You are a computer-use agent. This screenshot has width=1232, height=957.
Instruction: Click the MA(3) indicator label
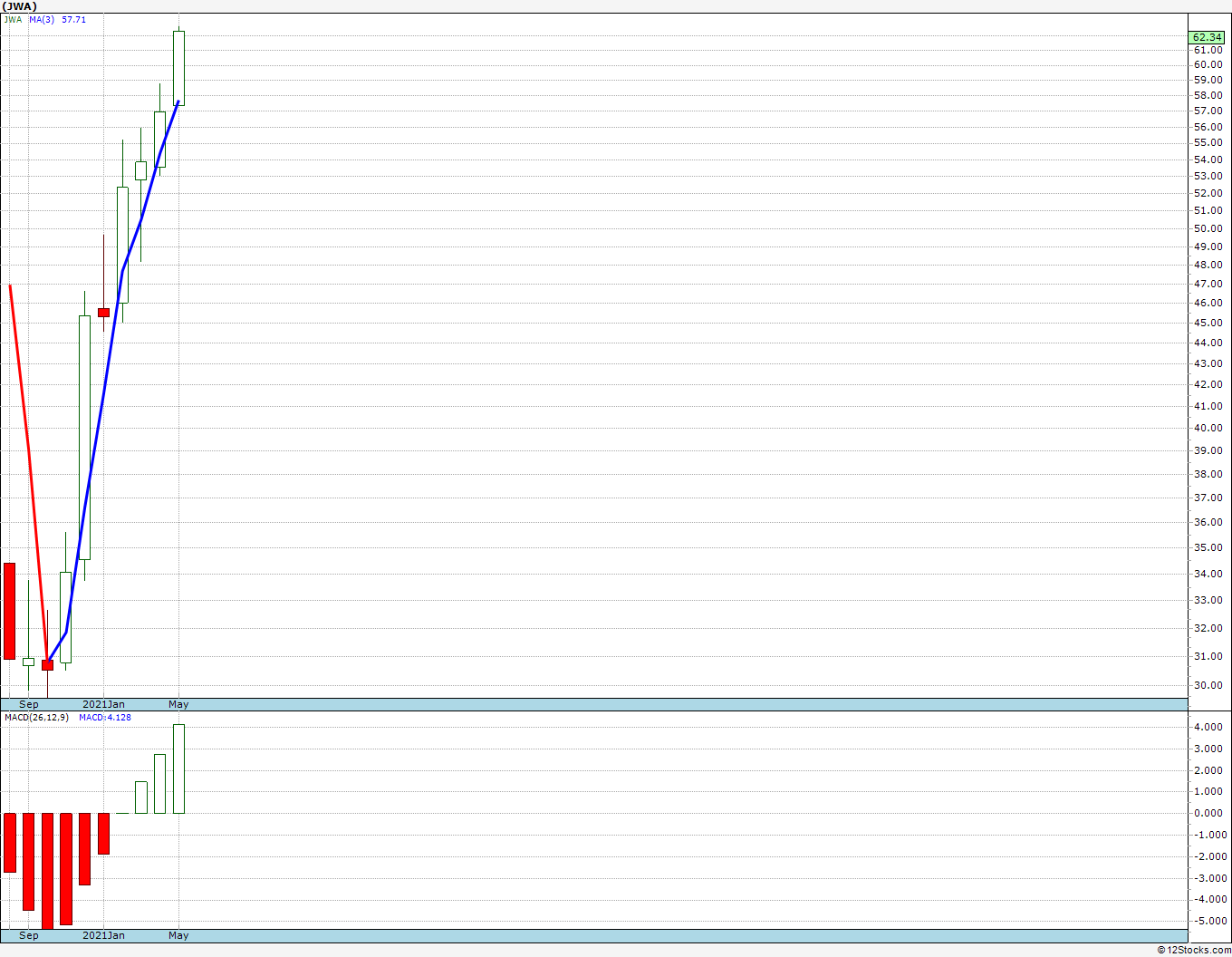coord(43,19)
